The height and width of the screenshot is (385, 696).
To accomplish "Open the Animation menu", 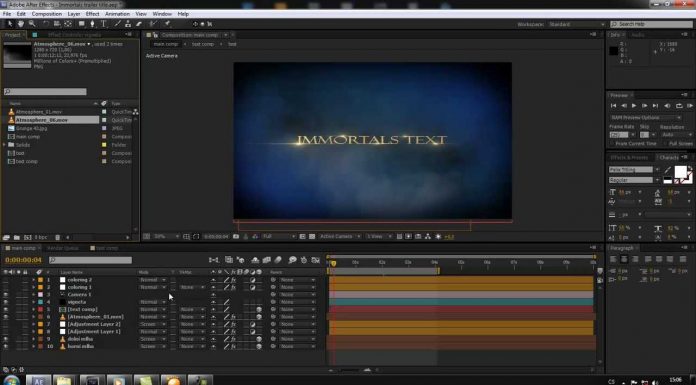I will pos(117,14).
